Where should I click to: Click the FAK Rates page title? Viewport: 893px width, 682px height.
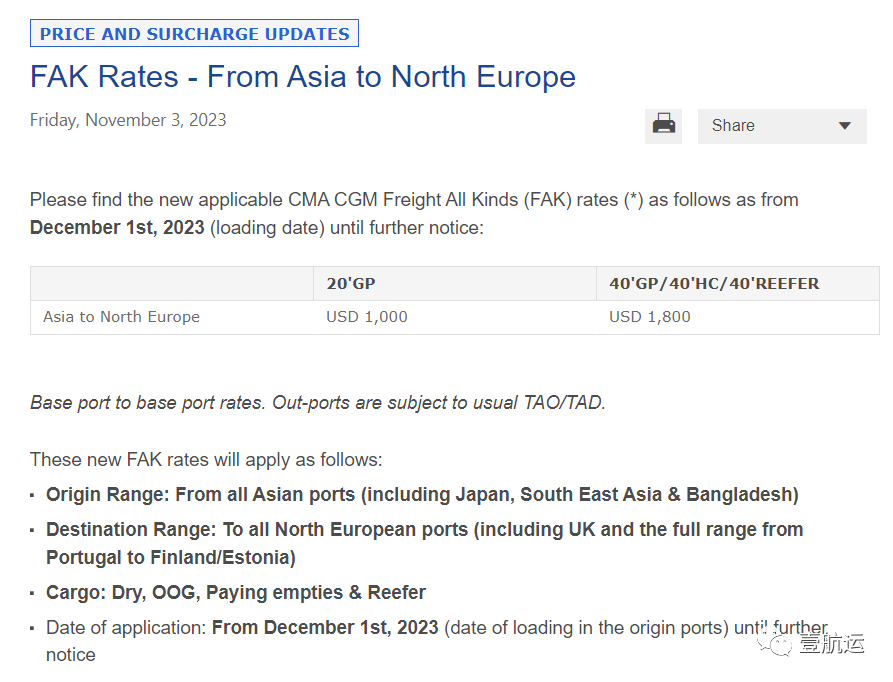[303, 77]
